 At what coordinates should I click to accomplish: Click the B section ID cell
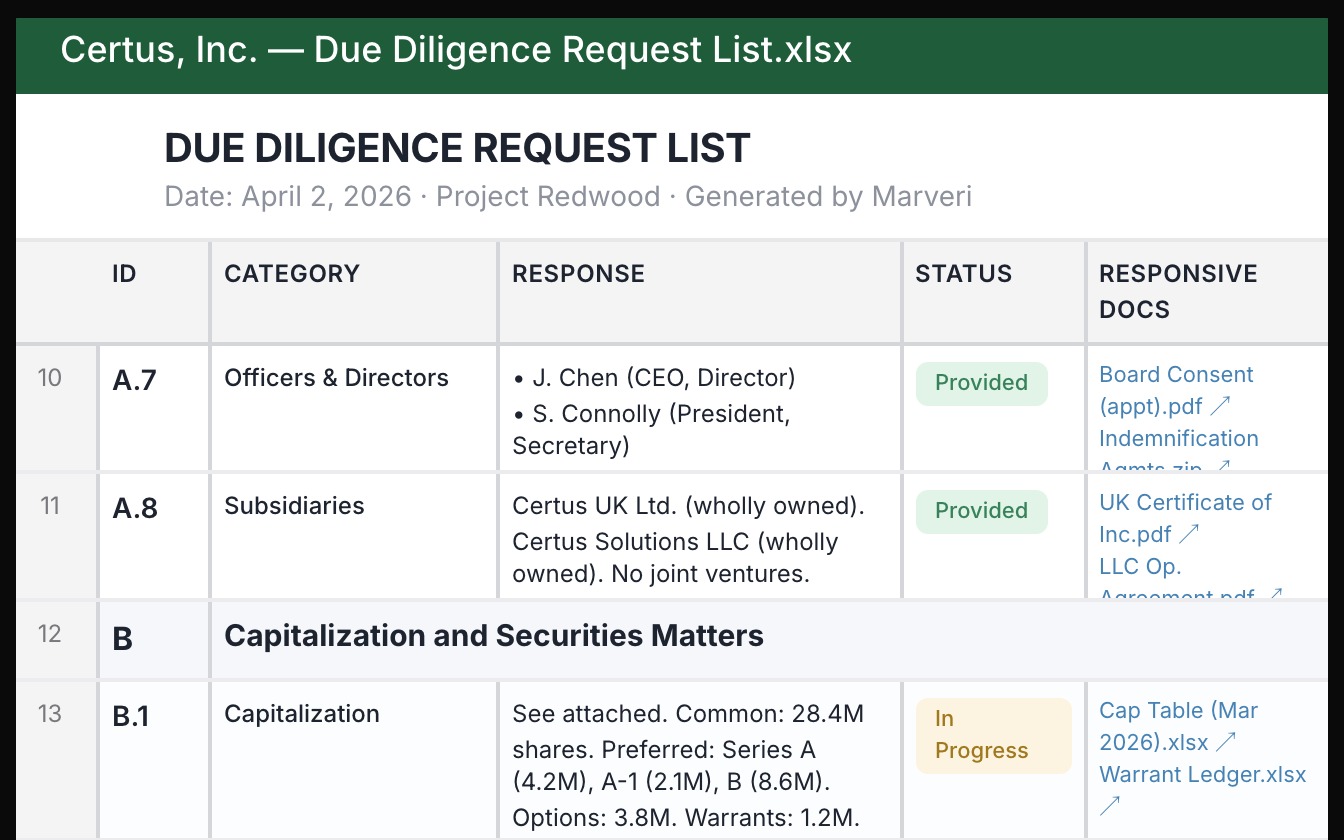[x=154, y=640]
